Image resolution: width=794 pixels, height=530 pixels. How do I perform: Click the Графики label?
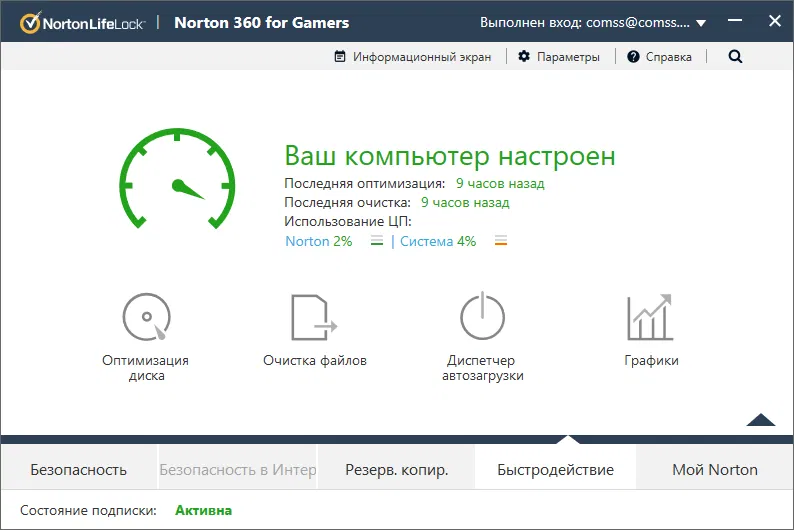[651, 360]
